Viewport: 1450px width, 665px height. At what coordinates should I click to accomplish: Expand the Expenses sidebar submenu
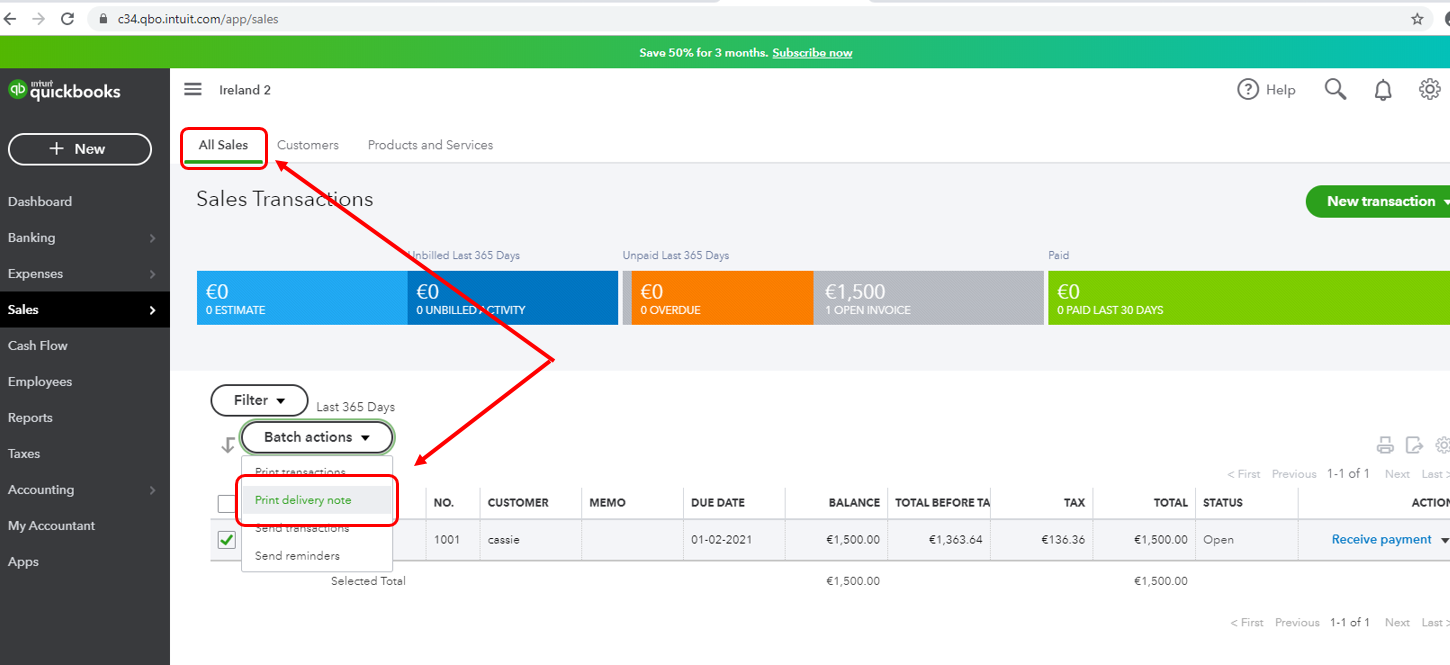152,274
